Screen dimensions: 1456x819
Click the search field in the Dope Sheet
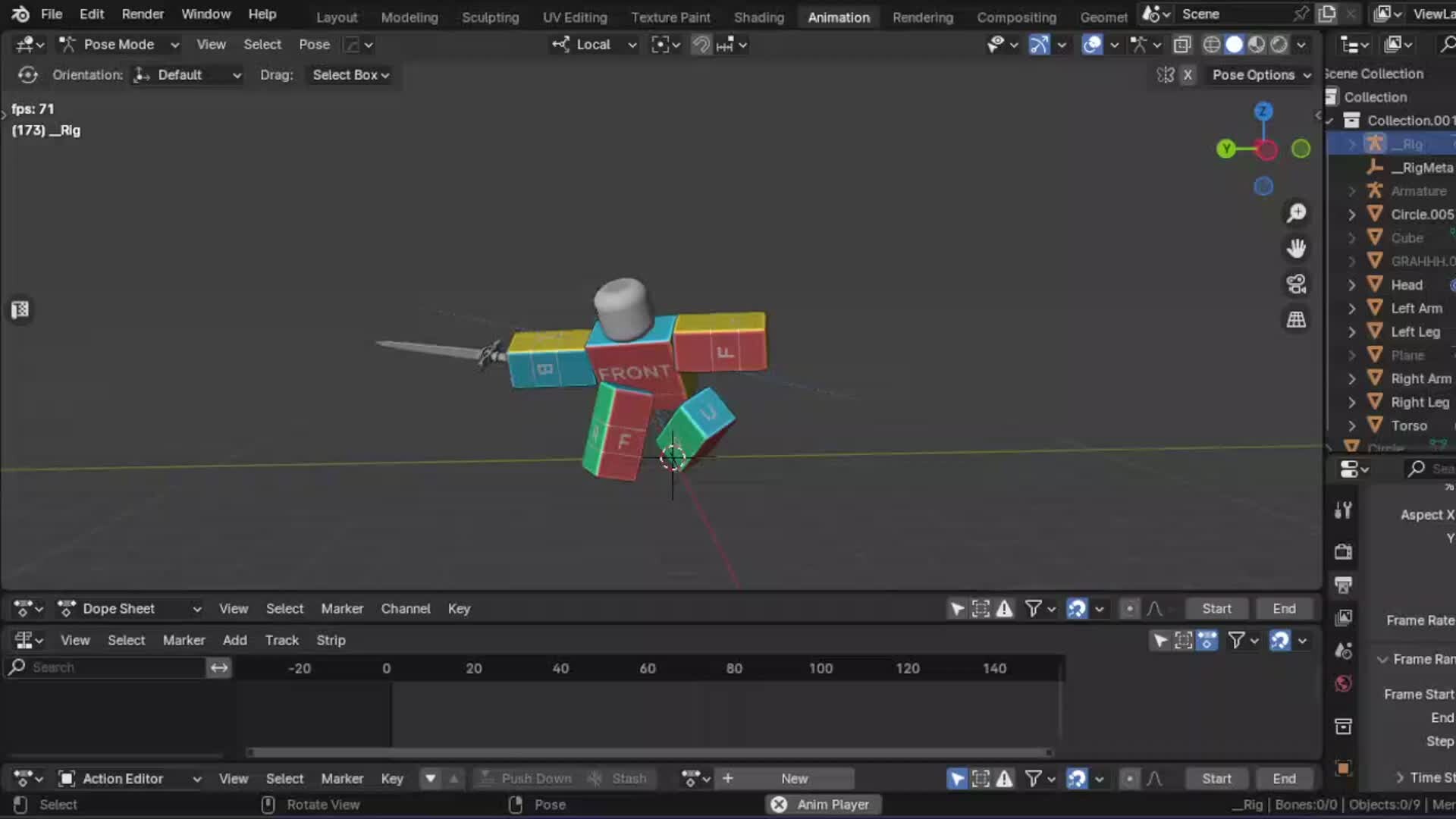(106, 667)
